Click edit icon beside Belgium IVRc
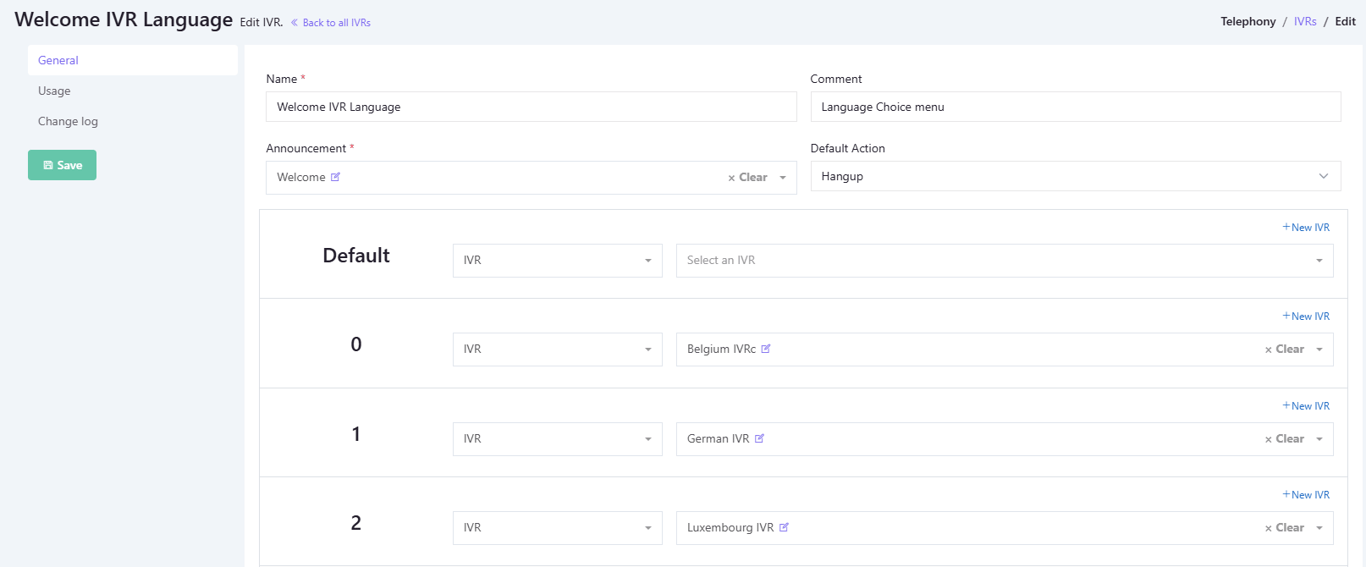Image resolution: width=1366 pixels, height=567 pixels. (x=766, y=349)
